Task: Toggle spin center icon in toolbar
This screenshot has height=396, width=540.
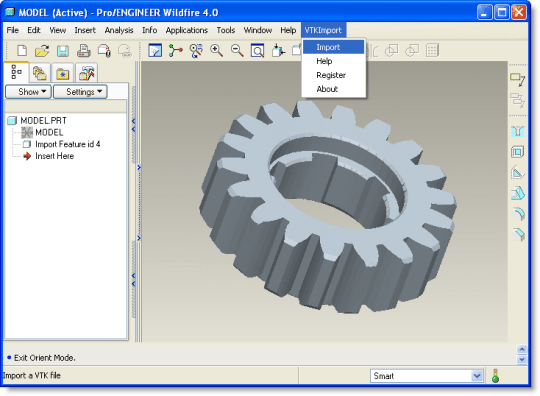Action: click(175, 51)
